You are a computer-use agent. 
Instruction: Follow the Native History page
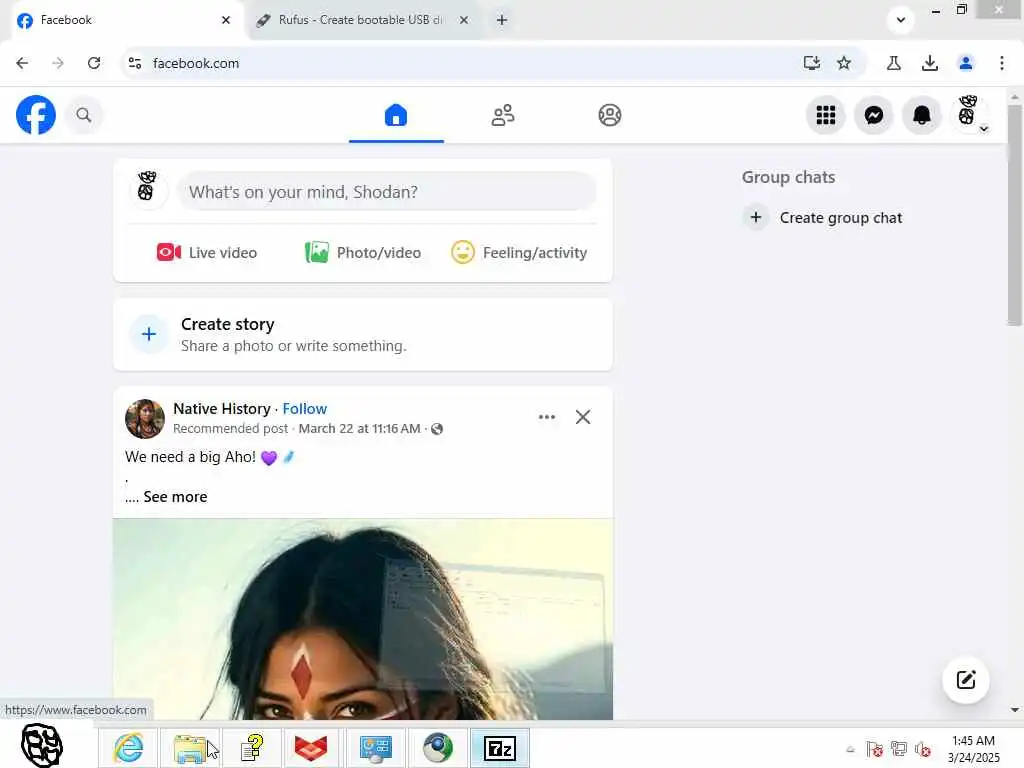pos(305,409)
